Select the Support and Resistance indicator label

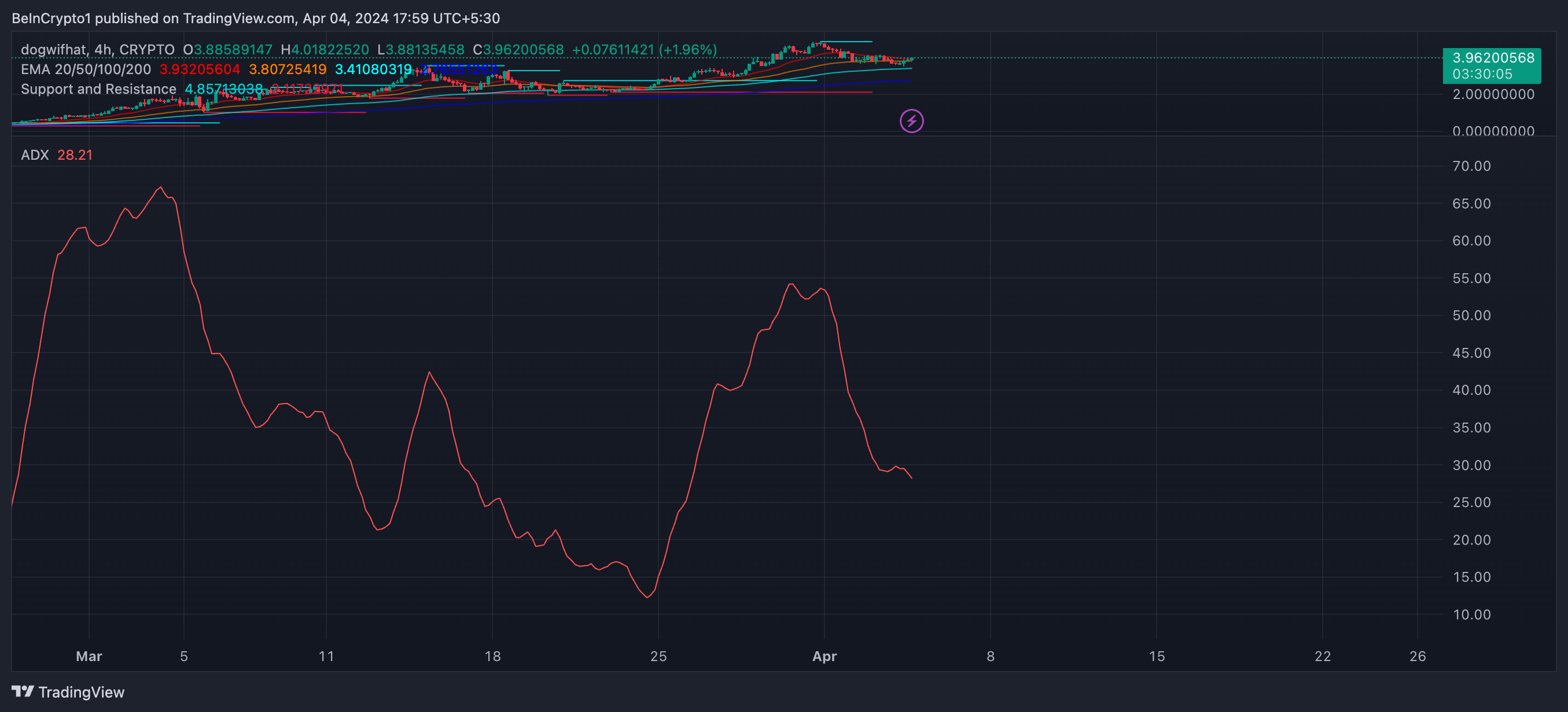pyautogui.click(x=98, y=89)
